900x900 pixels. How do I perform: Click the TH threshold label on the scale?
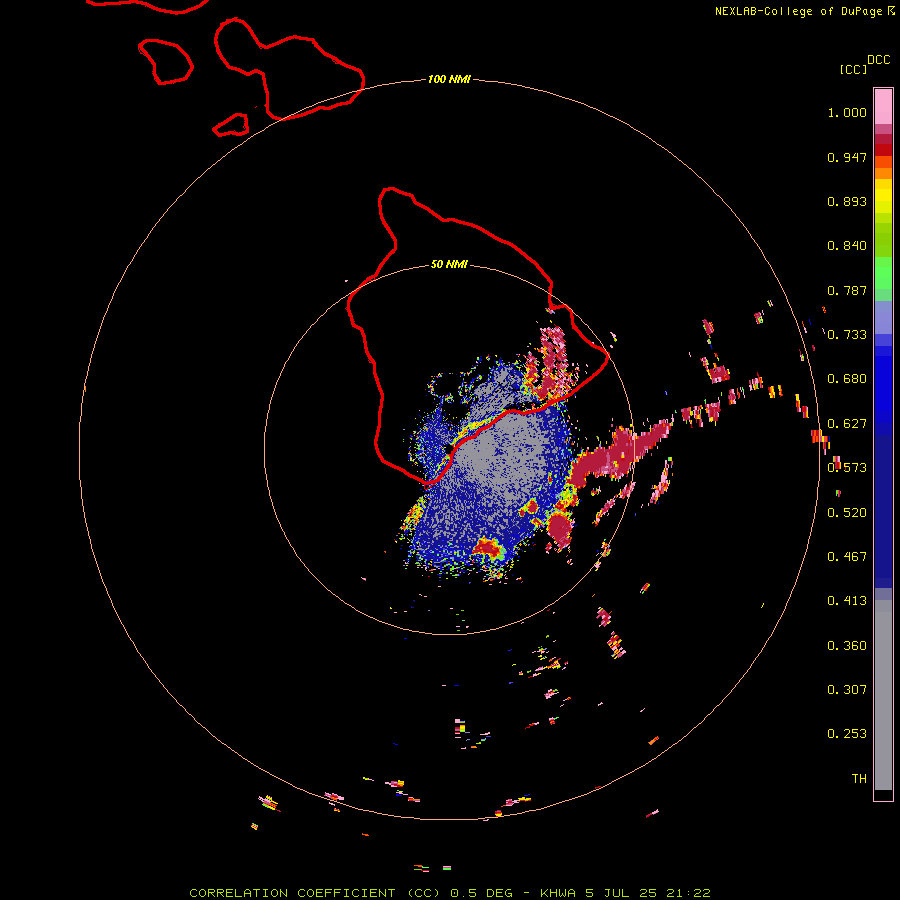pos(859,779)
